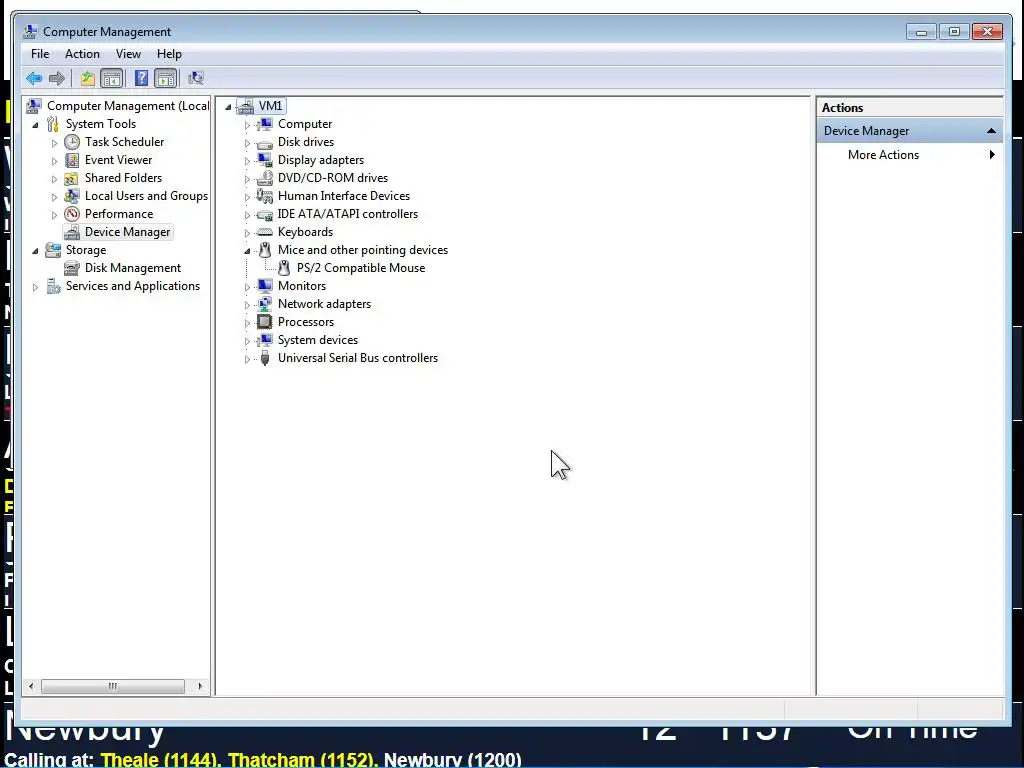
Task: Select PS/2 Compatible Mouse device
Action: [x=360, y=268]
